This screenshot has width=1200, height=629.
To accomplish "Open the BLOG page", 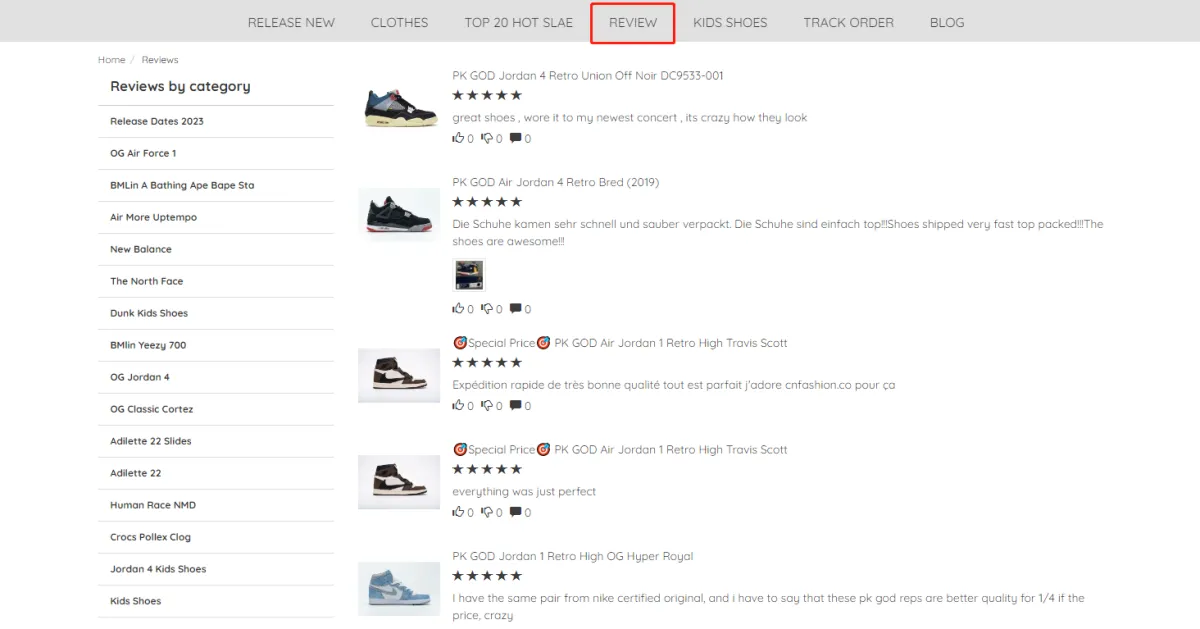I will 947,22.
